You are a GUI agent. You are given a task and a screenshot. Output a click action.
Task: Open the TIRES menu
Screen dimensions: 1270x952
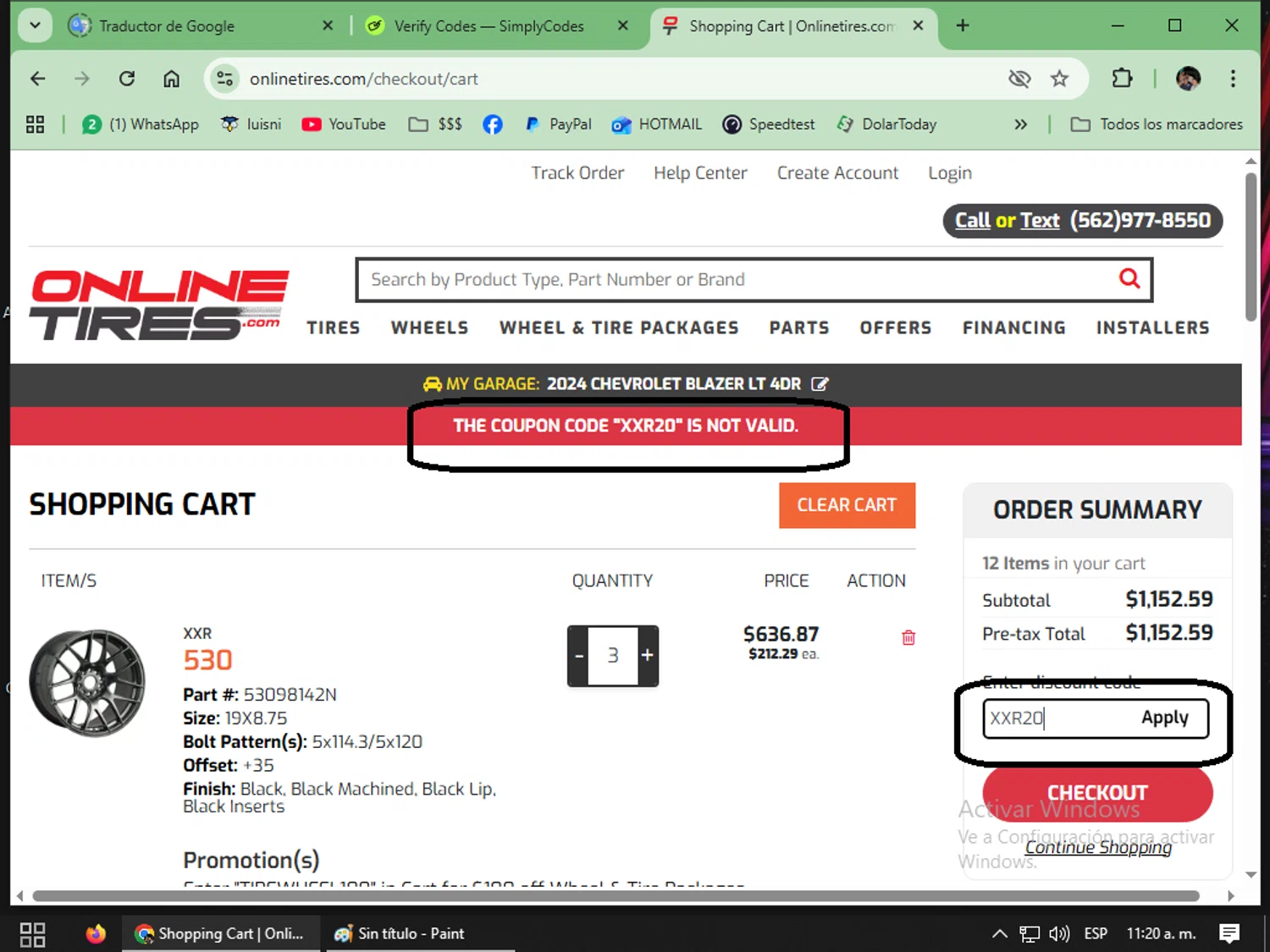pos(334,327)
